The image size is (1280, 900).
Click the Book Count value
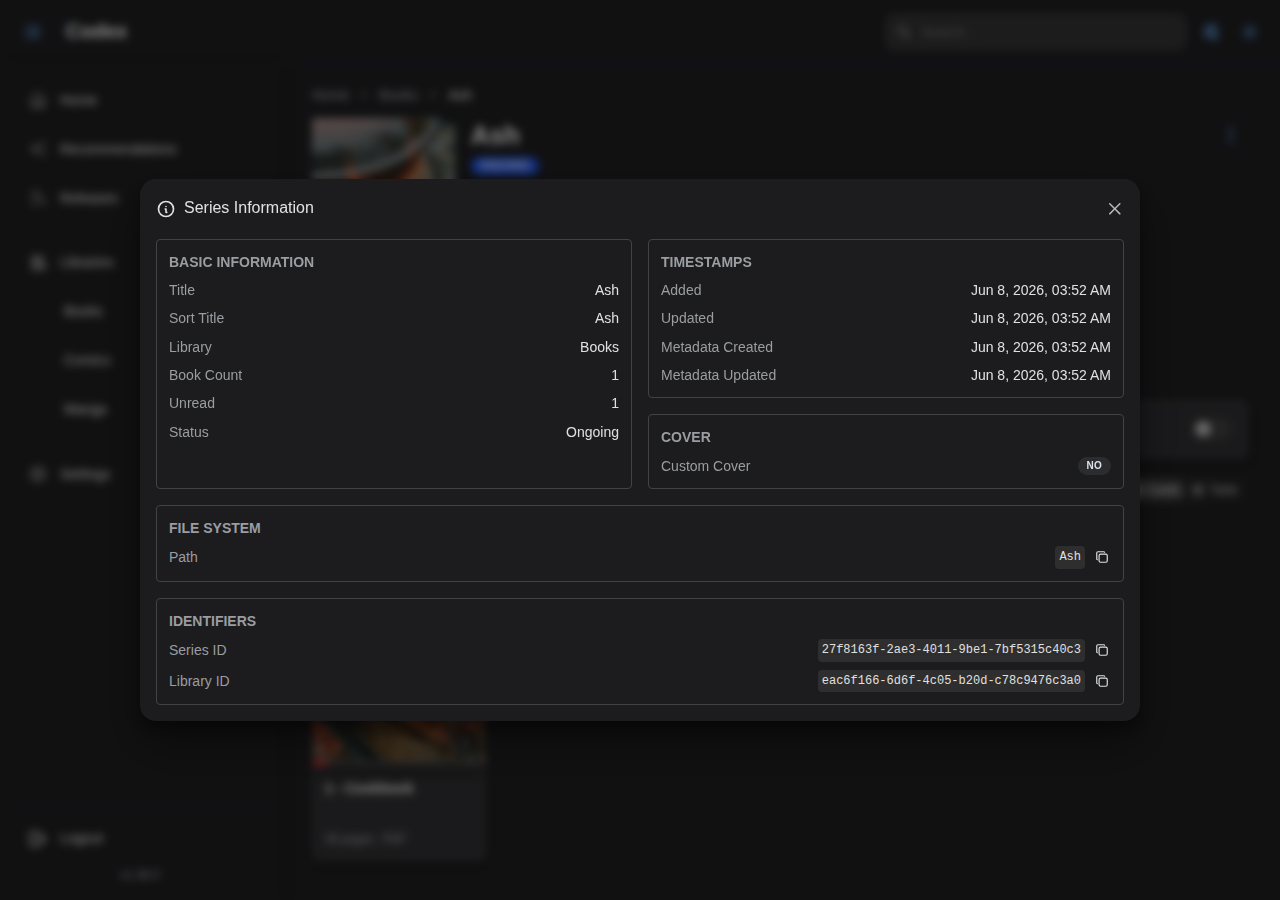(x=615, y=375)
